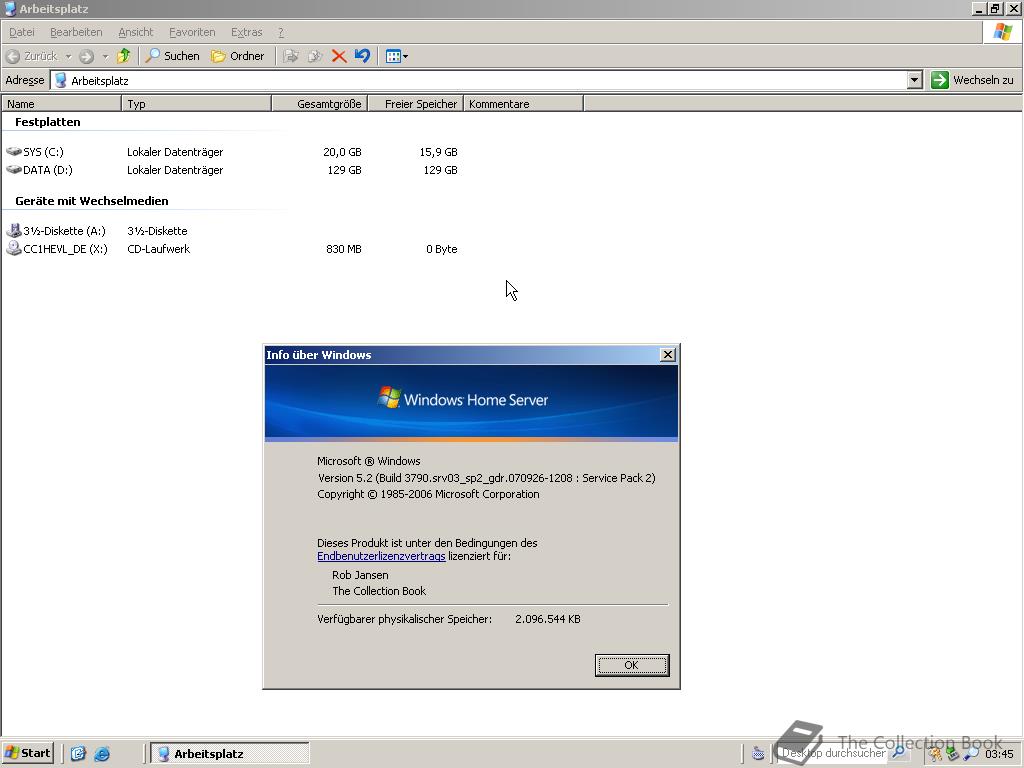Click Geräte mit Wechselmedien group header
Viewport: 1024px width, 768px height.
(91, 201)
